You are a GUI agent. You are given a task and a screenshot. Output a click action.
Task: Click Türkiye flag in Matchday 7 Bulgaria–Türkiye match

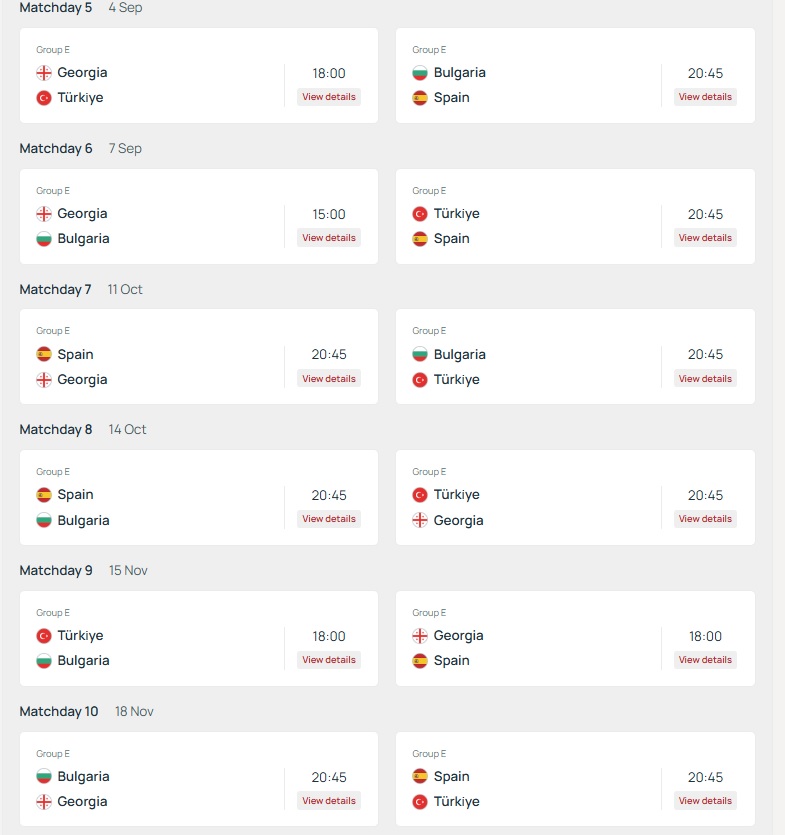(420, 380)
